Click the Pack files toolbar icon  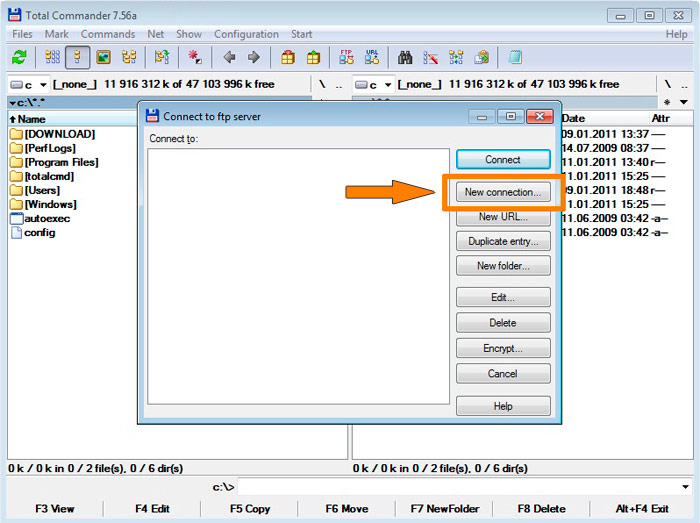(x=288, y=58)
